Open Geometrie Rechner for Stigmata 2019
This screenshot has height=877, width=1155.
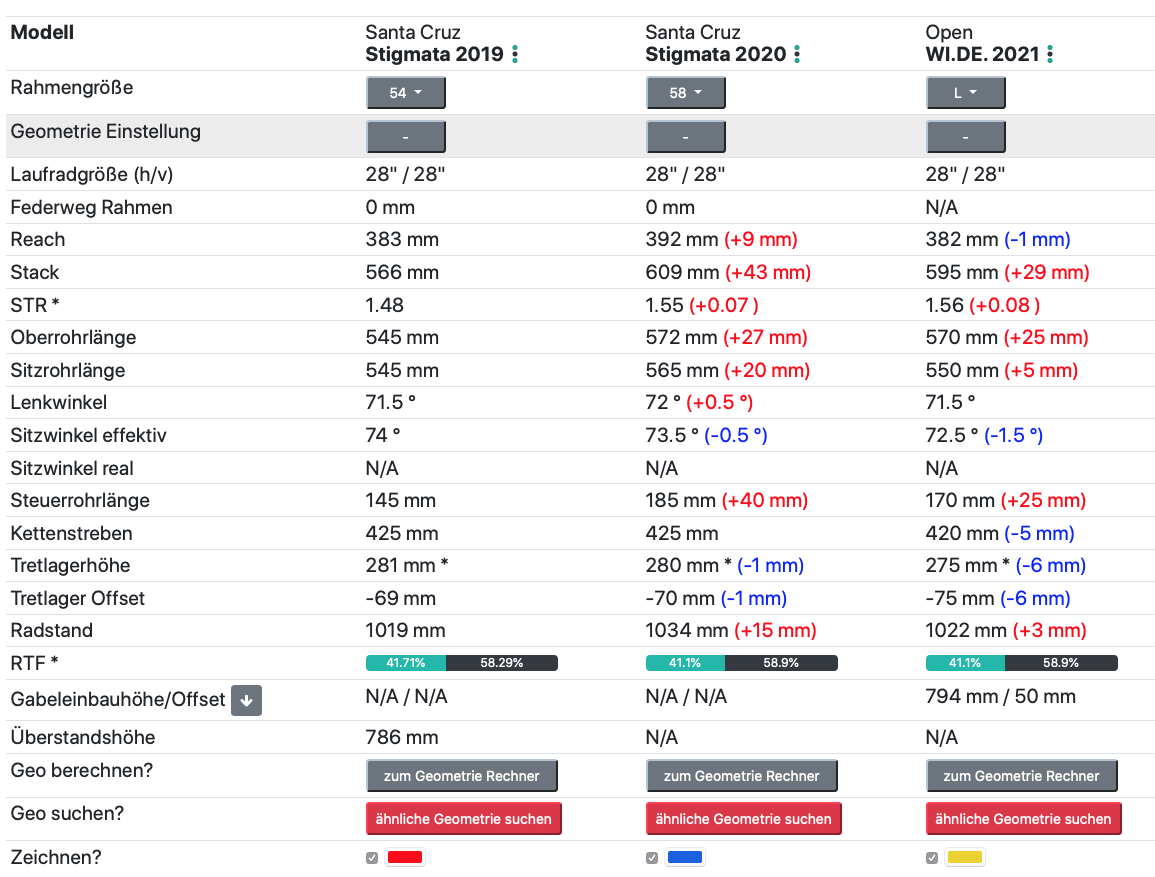tap(462, 776)
